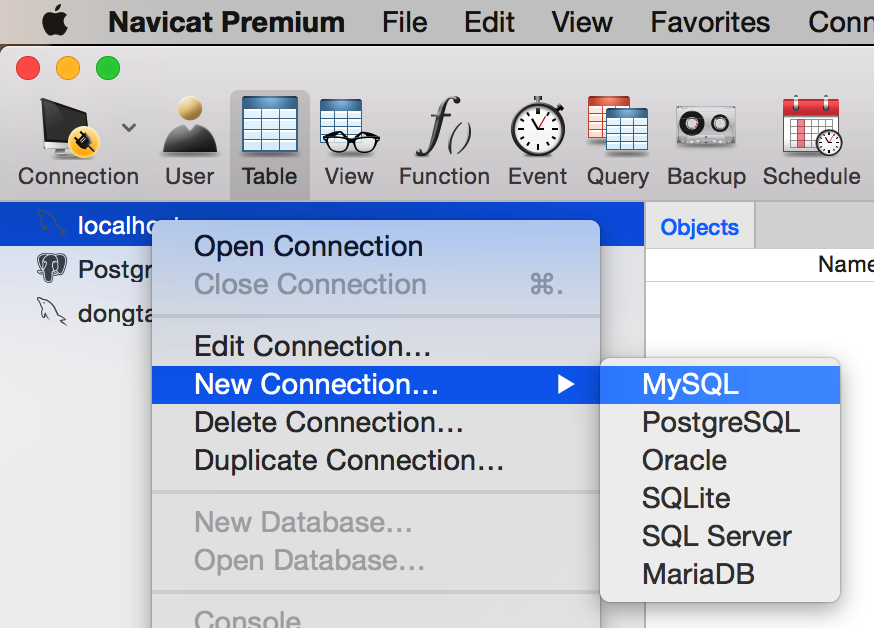Switch to the Objects tab
This screenshot has height=628, width=874.
coord(698,227)
